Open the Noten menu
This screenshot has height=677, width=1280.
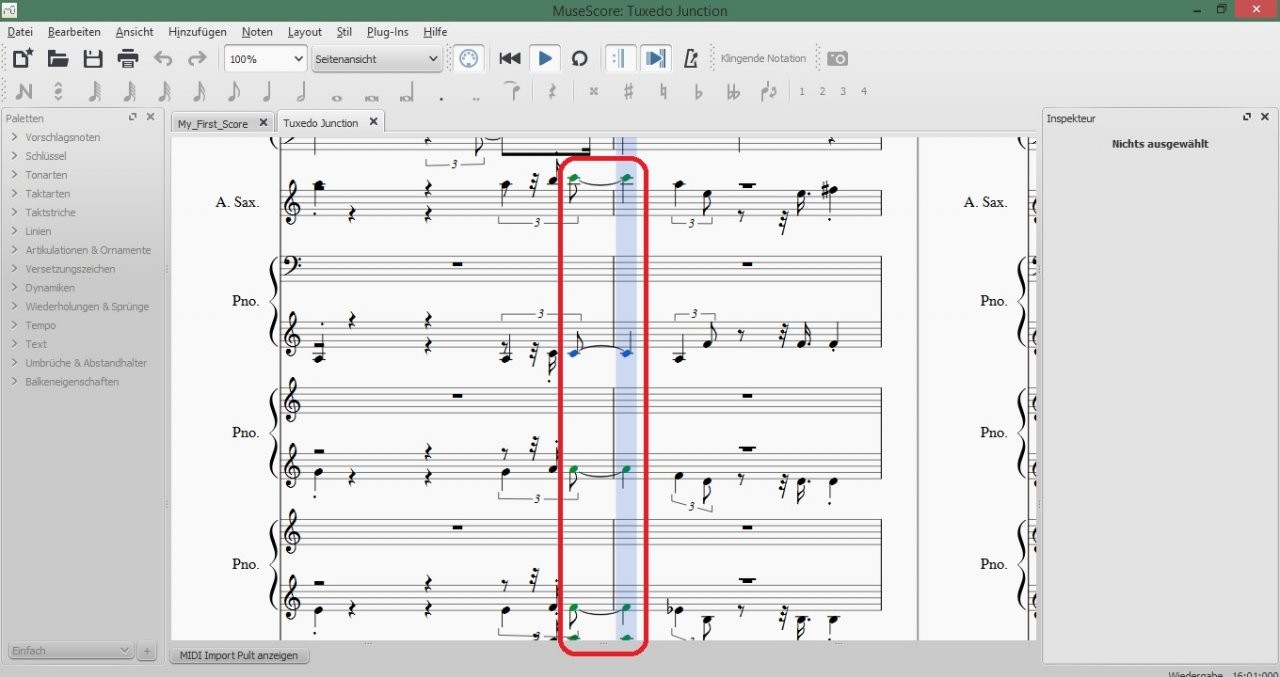(x=257, y=32)
